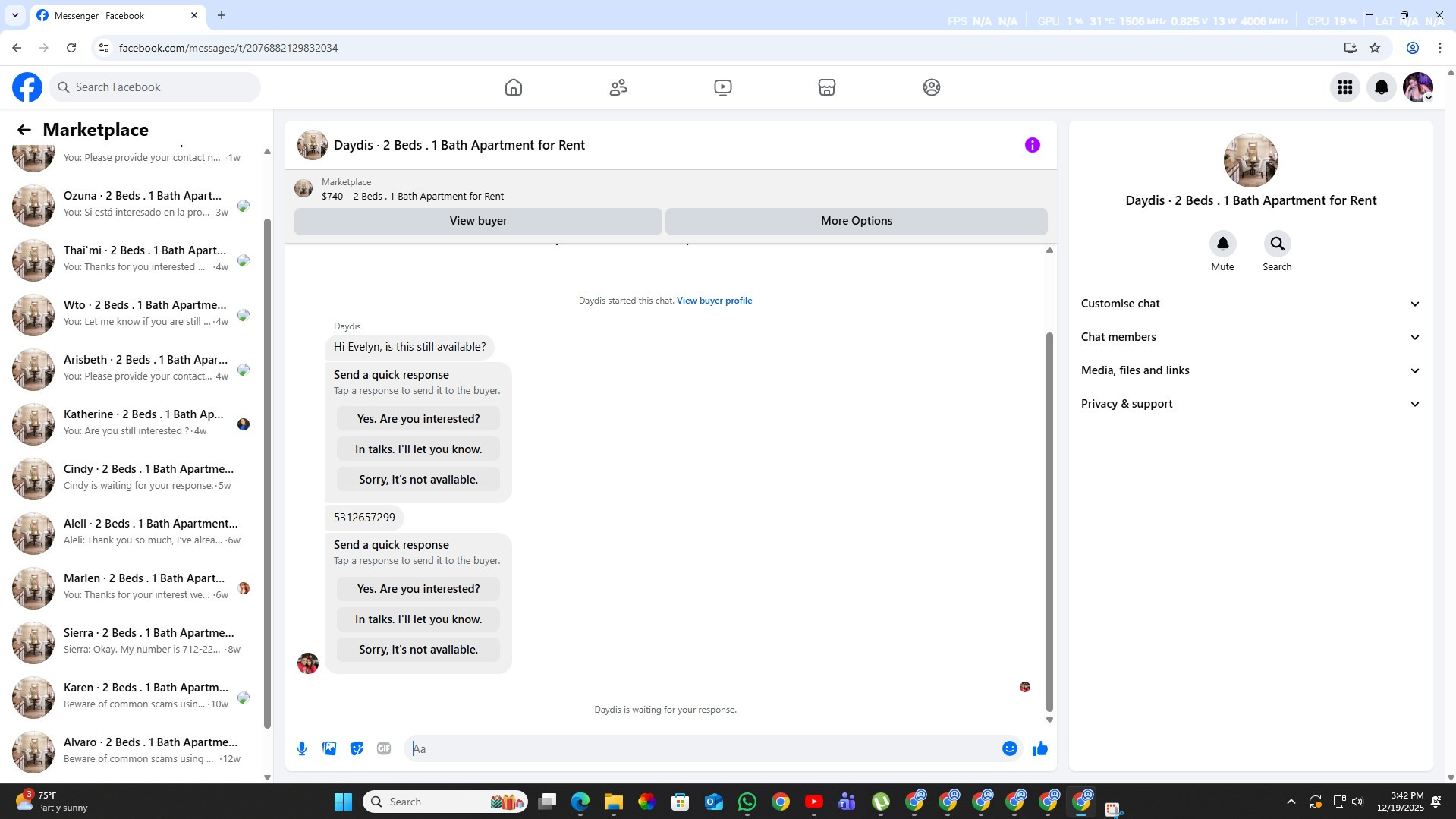This screenshot has width=1456, height=819.
Task: Send second 'Yes. Are you interested?' quick response
Action: click(x=418, y=589)
